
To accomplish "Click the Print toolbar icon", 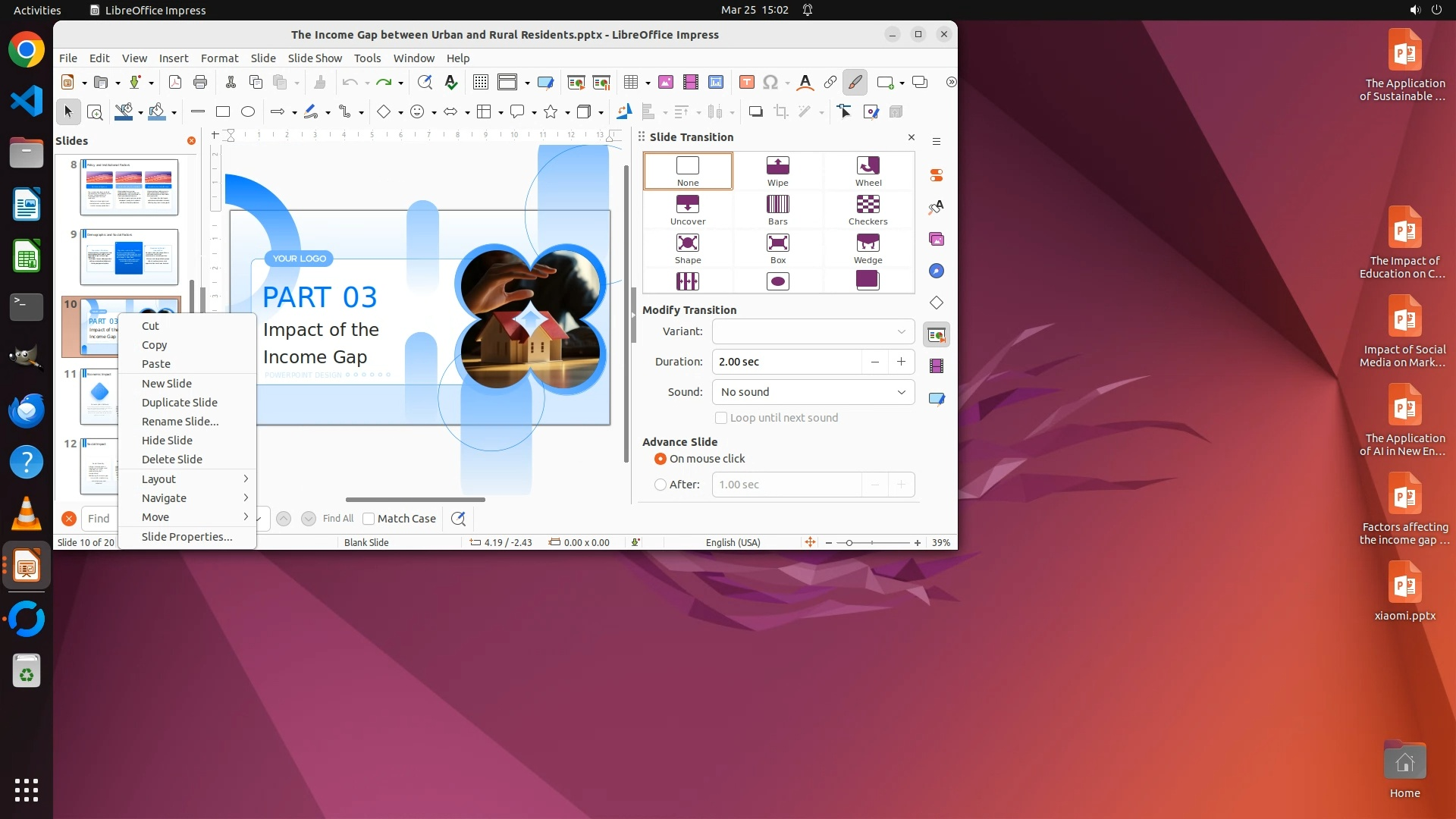I will (200, 83).
